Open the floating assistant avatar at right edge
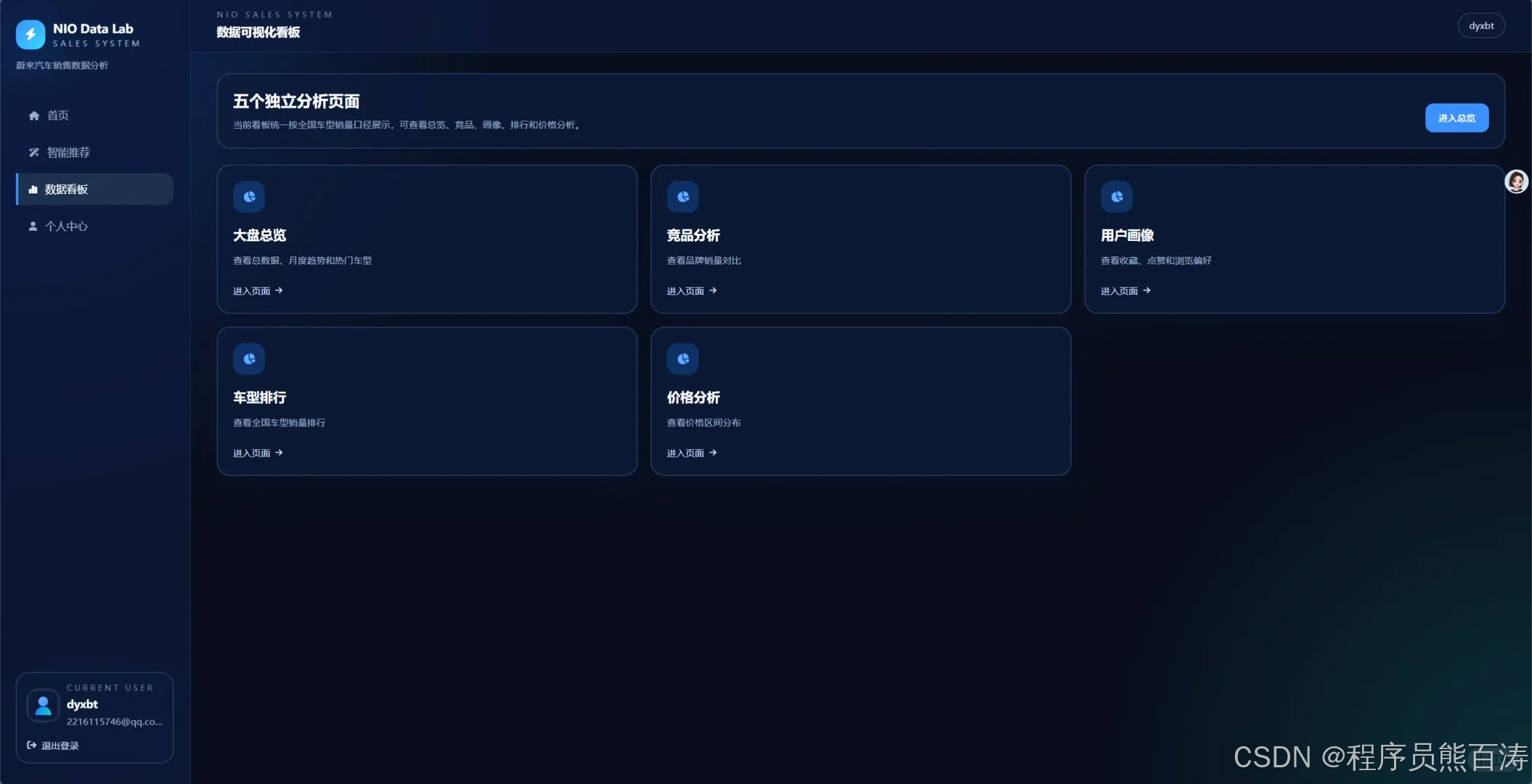This screenshot has width=1532, height=784. tap(1516, 181)
